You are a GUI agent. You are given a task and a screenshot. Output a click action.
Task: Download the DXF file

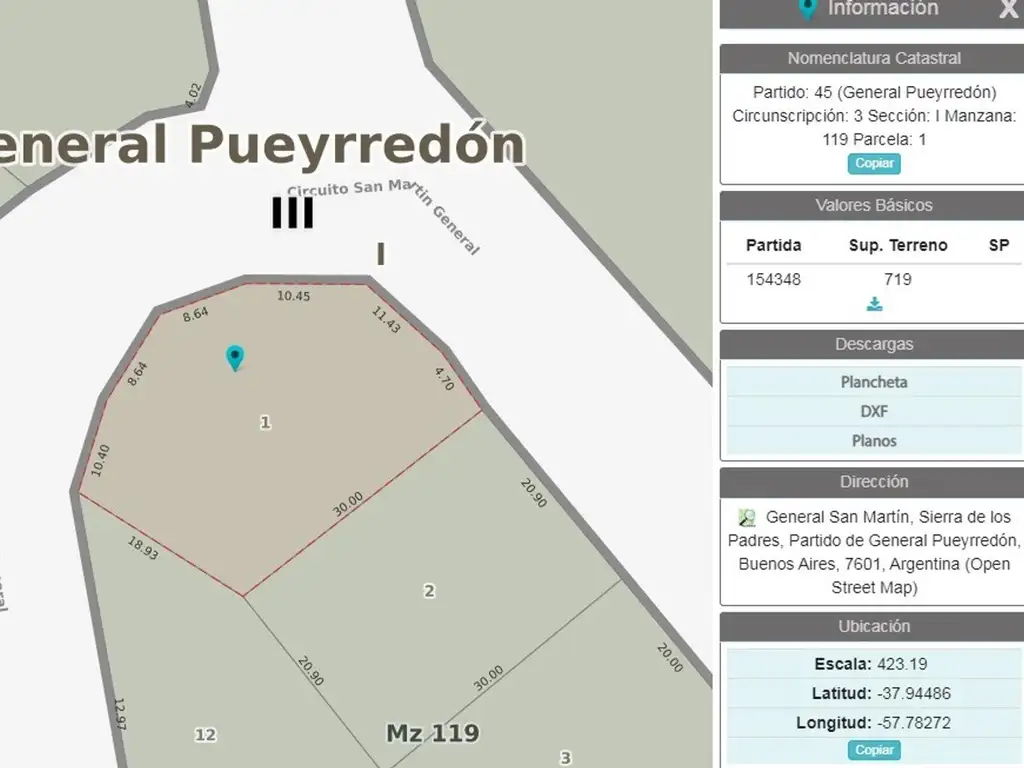(x=874, y=411)
